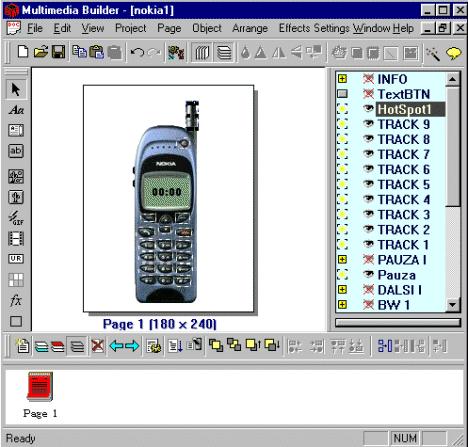
Task: Open the Object menu
Action: coord(207,28)
